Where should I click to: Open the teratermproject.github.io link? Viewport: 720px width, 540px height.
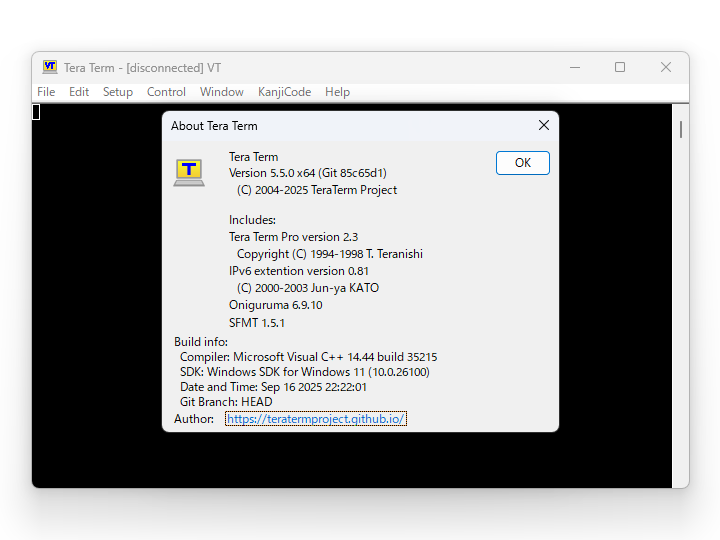point(316,419)
